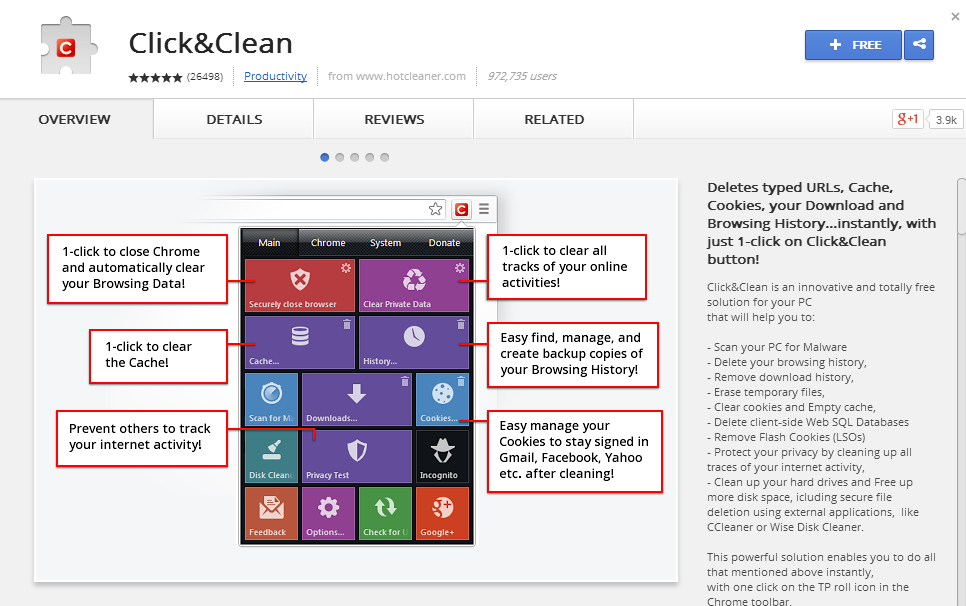Open gear settings on Clear Private Data
This screenshot has height=606, width=966.
460,267
